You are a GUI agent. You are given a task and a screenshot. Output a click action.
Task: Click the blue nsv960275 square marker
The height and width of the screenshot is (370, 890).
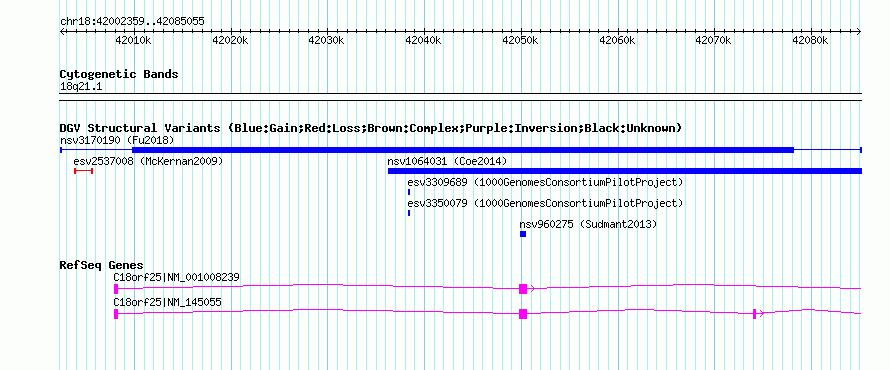click(523, 234)
